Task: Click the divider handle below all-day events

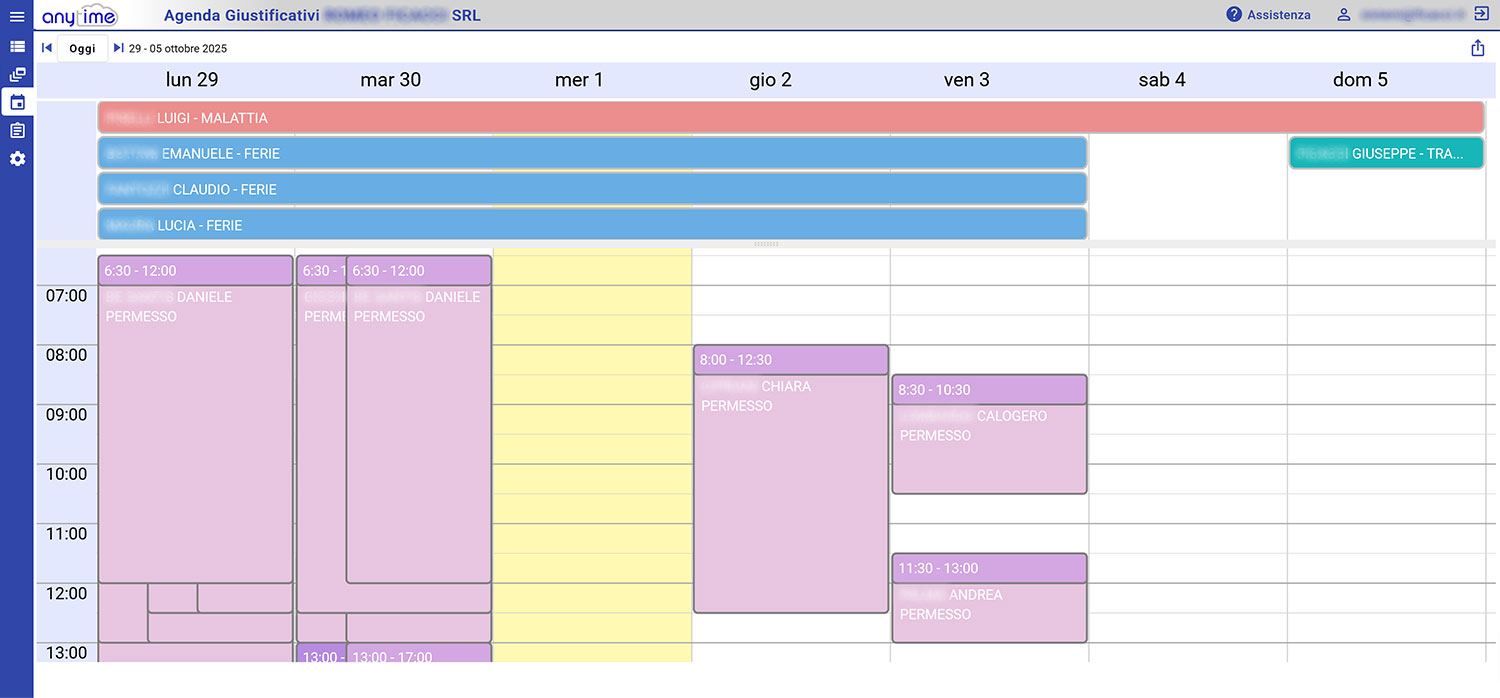Action: pyautogui.click(x=766, y=244)
